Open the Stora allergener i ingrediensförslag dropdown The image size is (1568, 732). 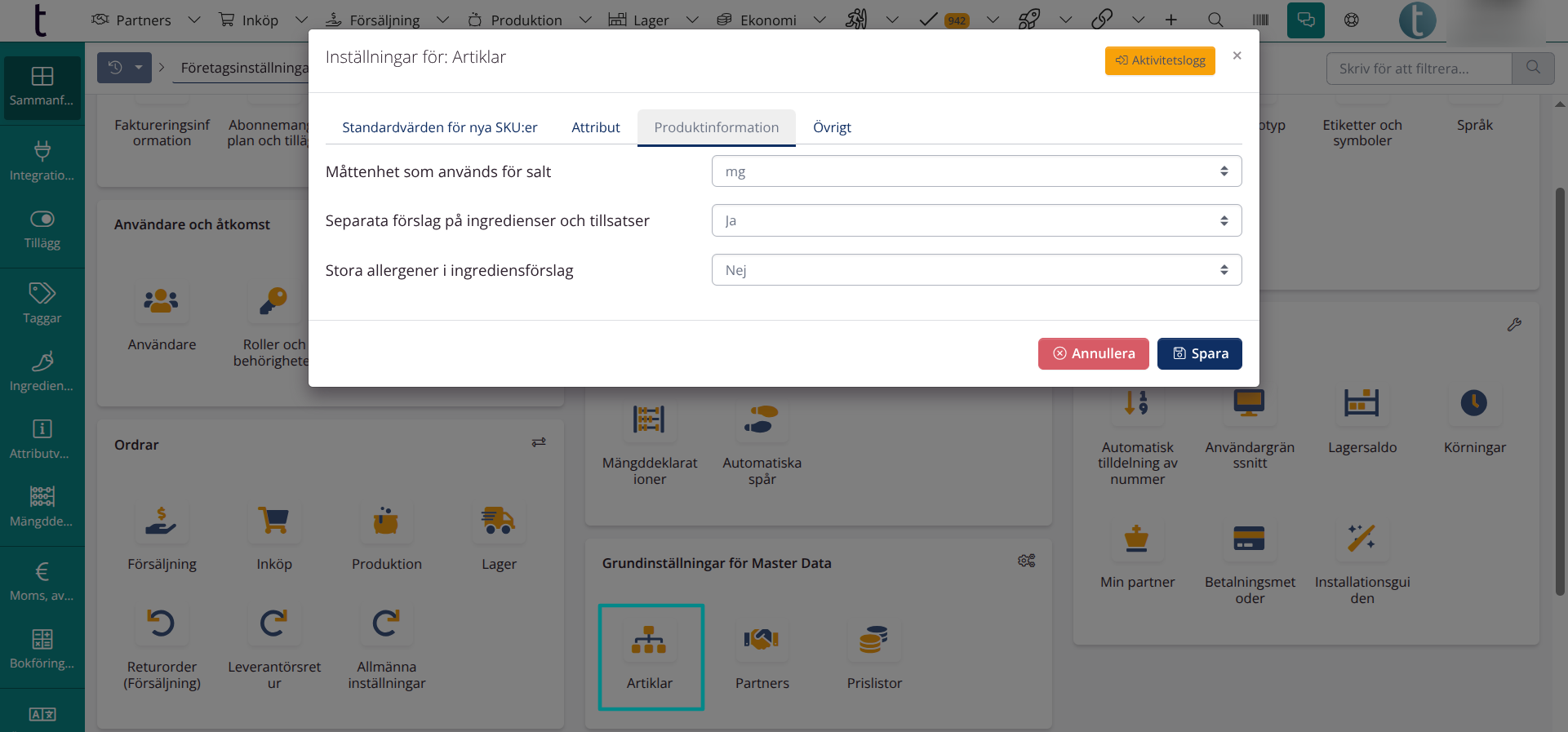click(x=976, y=270)
